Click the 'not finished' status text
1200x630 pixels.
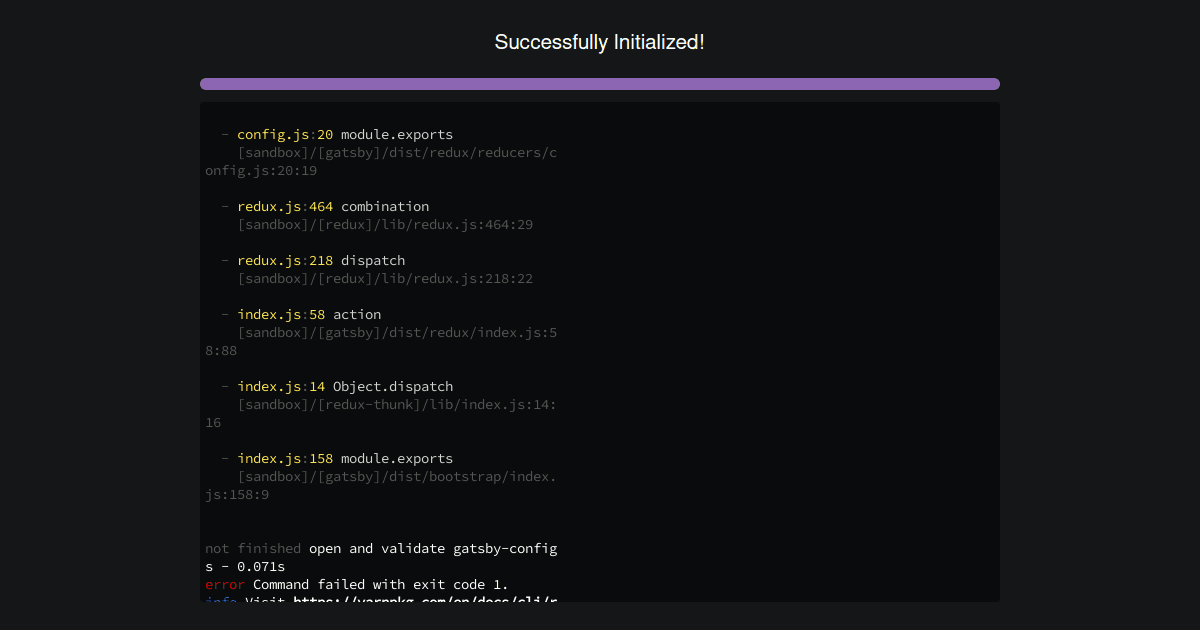coord(251,548)
